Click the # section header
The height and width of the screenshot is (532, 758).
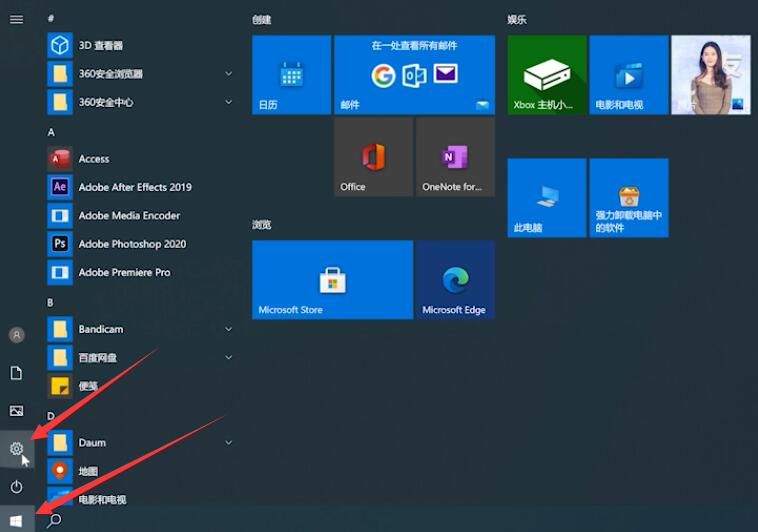51,18
